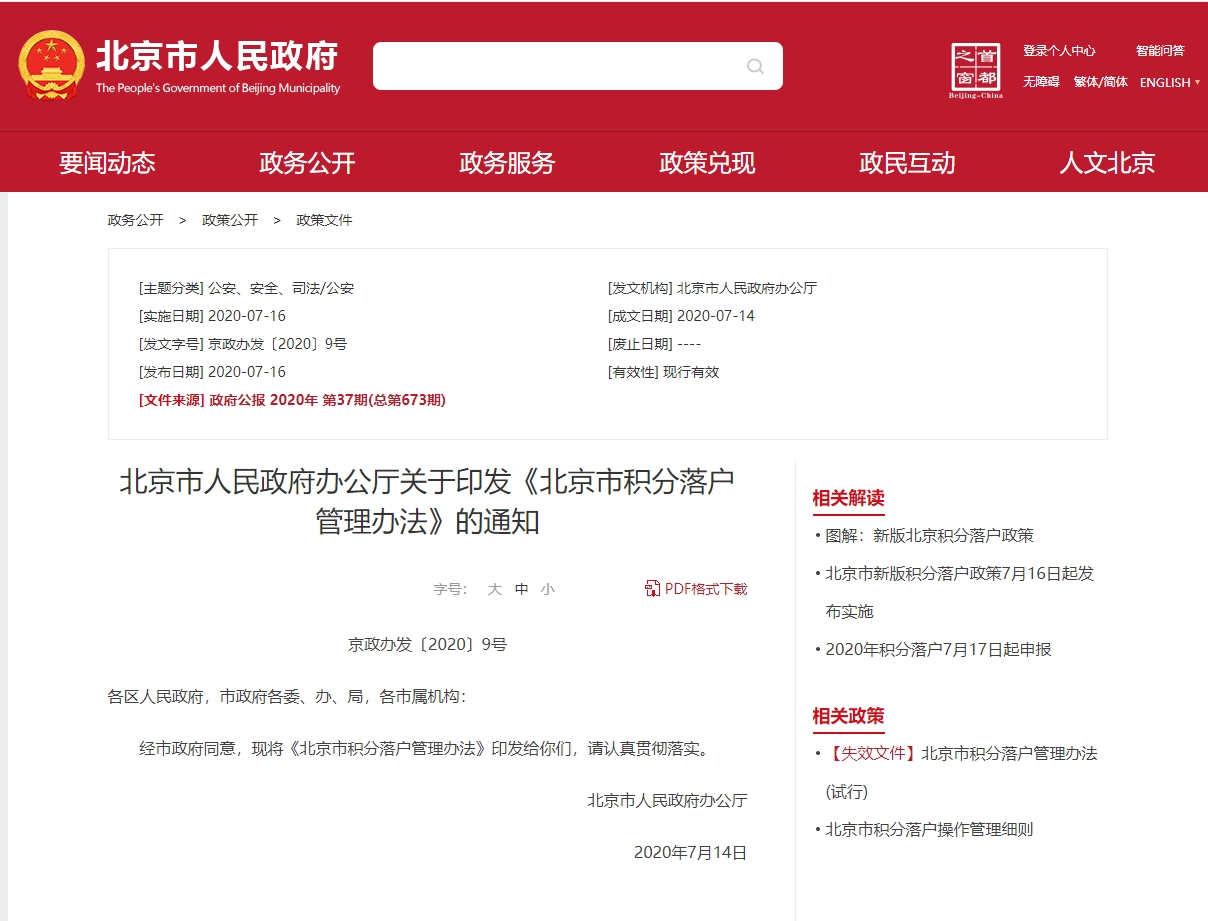Click the Beijing government emblem logo
1208x921 pixels.
(x=52, y=65)
